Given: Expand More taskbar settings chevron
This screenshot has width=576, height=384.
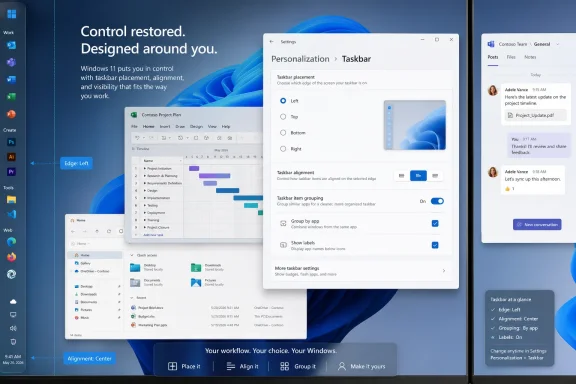Looking at the screenshot, I should 444,271.
